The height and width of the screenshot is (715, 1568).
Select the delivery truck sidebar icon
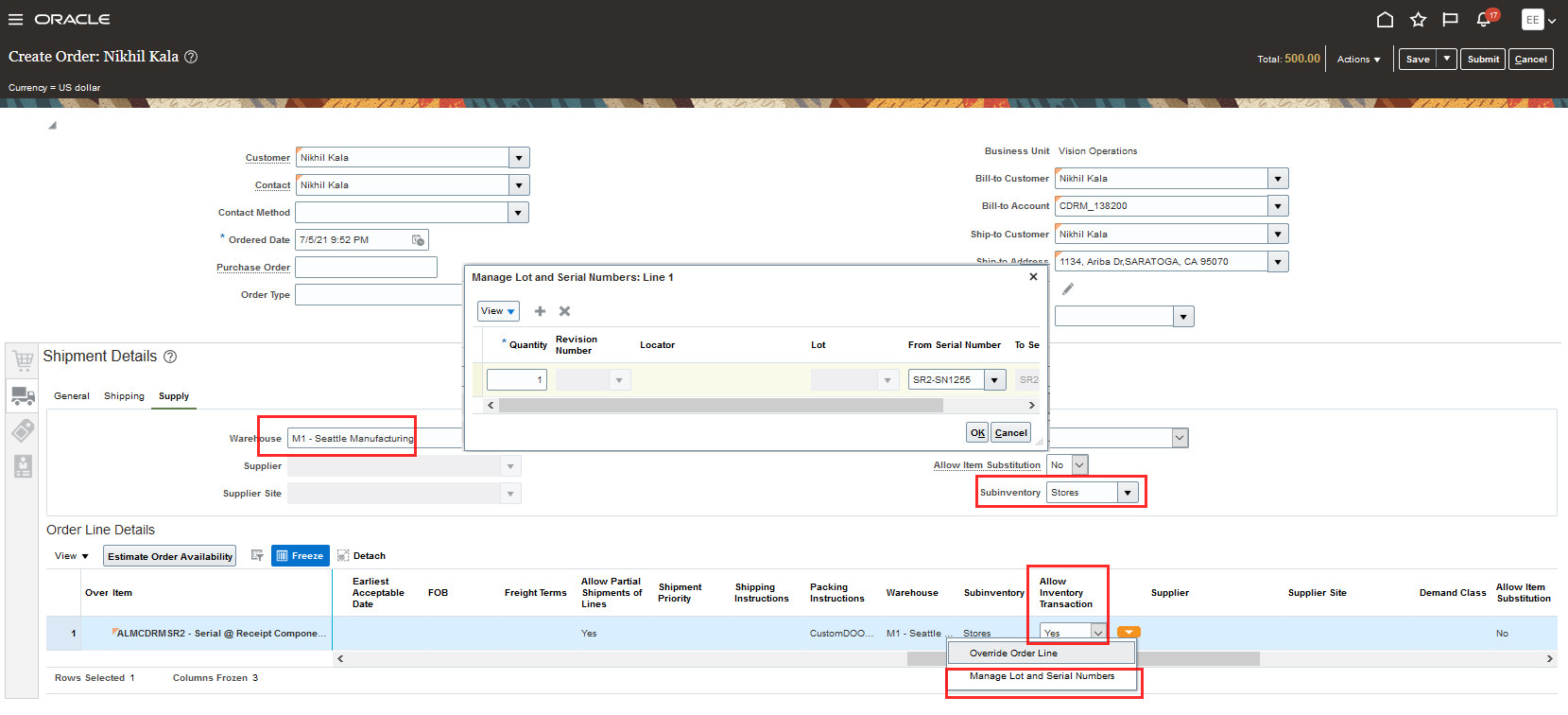(24, 395)
